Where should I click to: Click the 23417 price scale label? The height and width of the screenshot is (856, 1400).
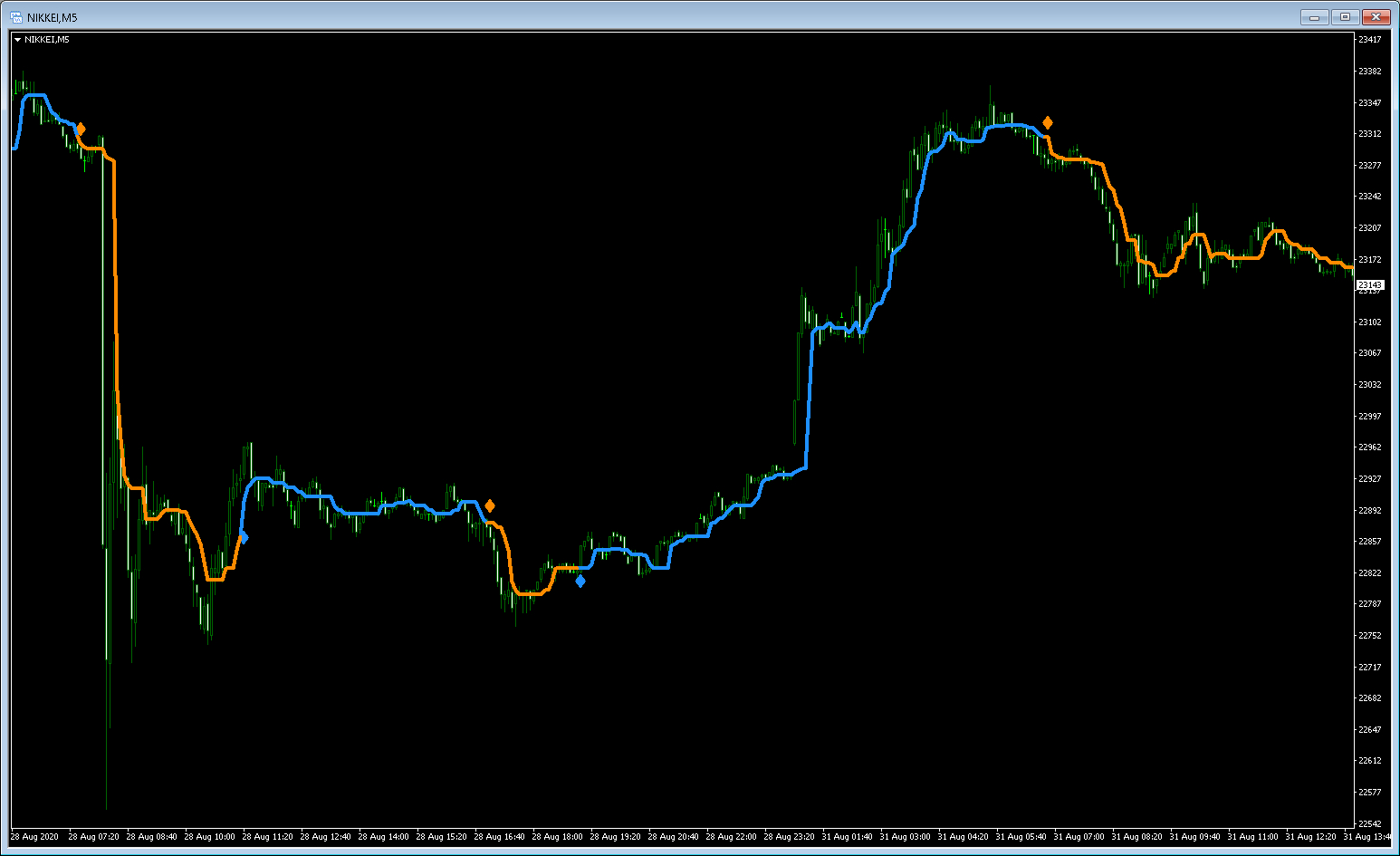[x=1370, y=40]
